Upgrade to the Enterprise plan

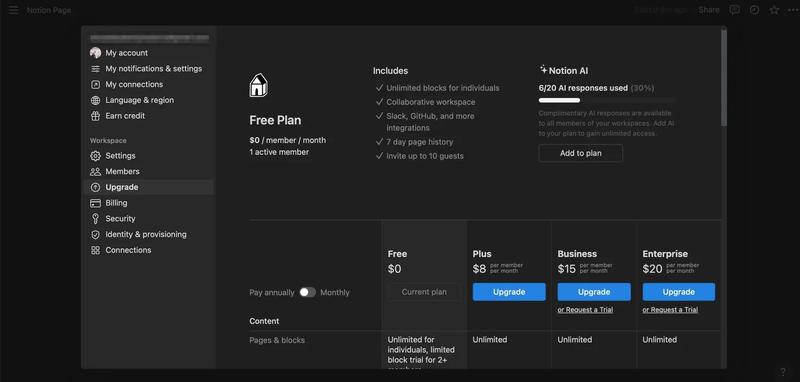pos(679,292)
